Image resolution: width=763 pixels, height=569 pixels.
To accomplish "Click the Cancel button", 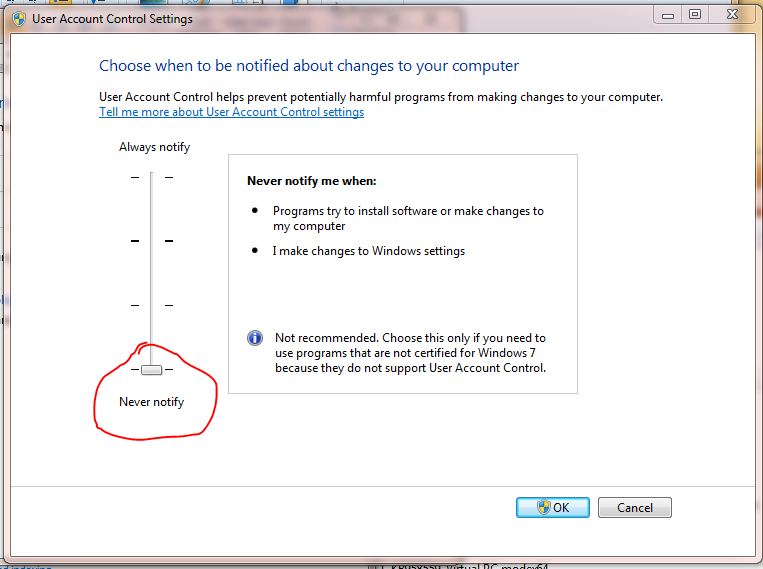I will (635, 507).
